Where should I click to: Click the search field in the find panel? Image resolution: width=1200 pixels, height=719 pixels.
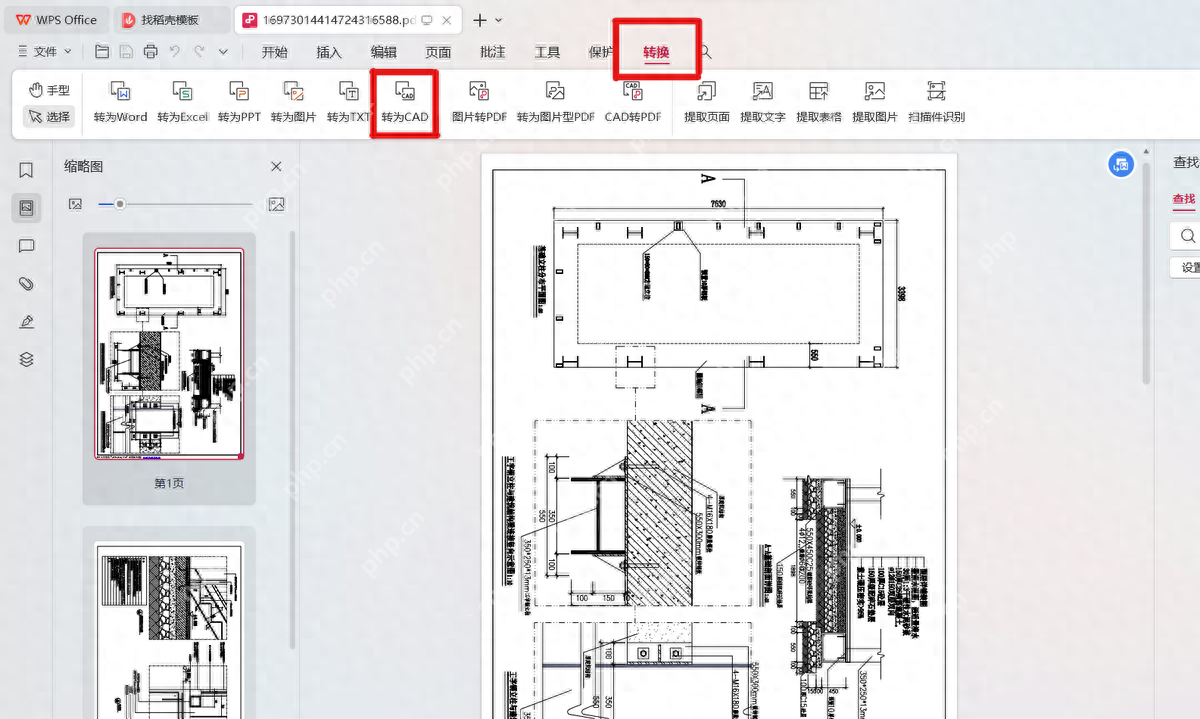1185,236
